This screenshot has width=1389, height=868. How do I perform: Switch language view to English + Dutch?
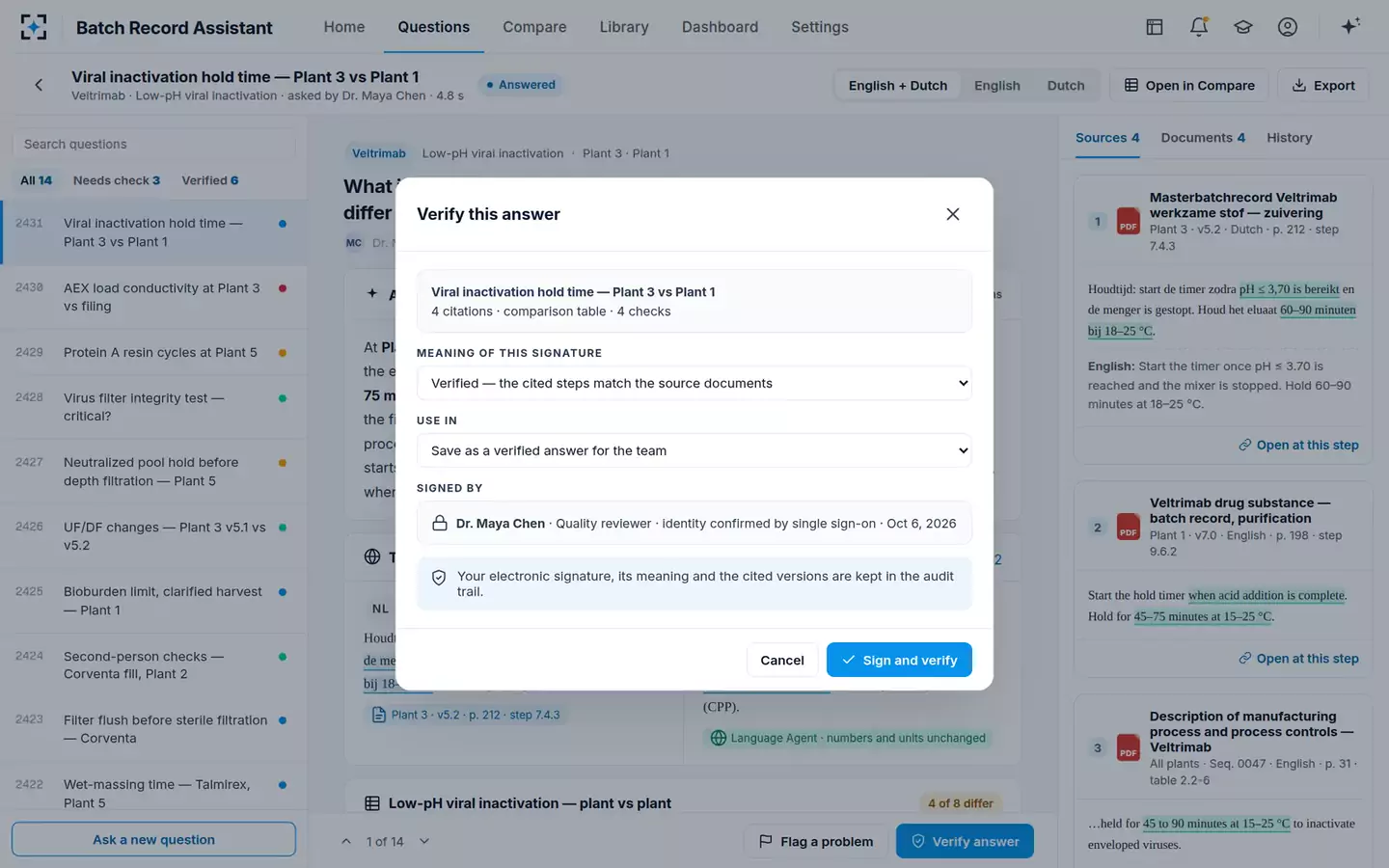(x=898, y=86)
